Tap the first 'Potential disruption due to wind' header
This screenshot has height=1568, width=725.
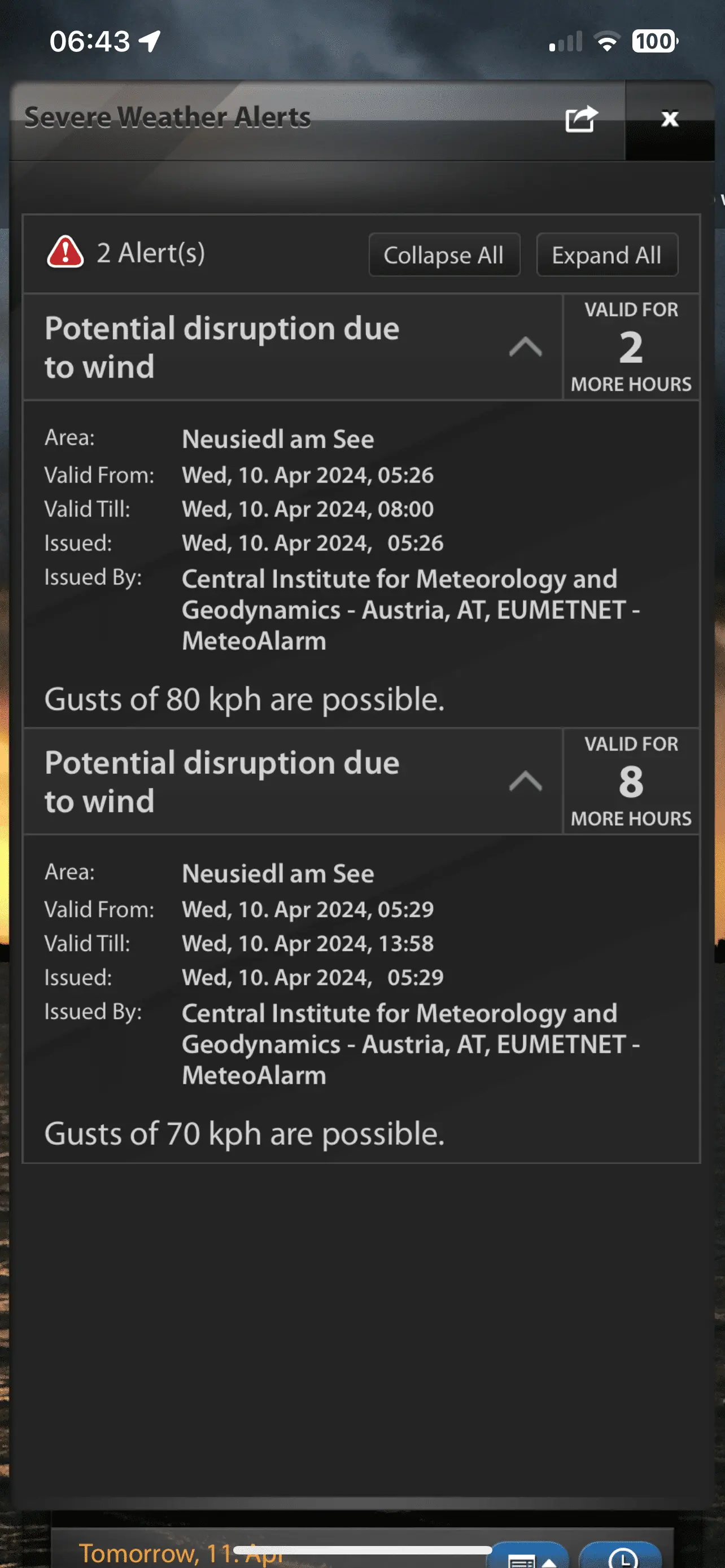pos(222,348)
